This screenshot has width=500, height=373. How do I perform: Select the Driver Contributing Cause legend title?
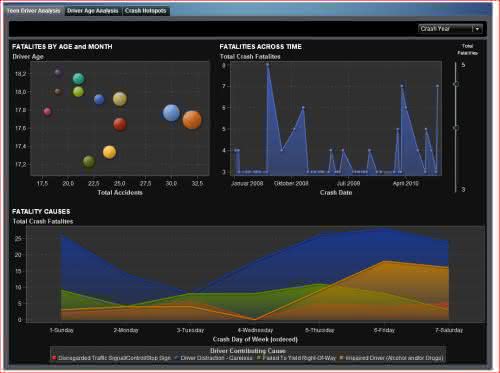pyautogui.click(x=248, y=351)
